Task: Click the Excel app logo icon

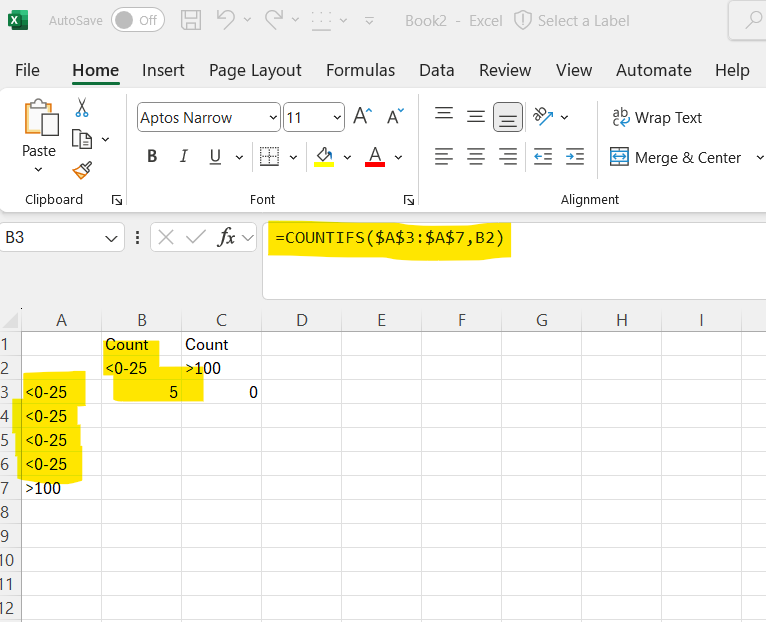Action: (x=18, y=21)
